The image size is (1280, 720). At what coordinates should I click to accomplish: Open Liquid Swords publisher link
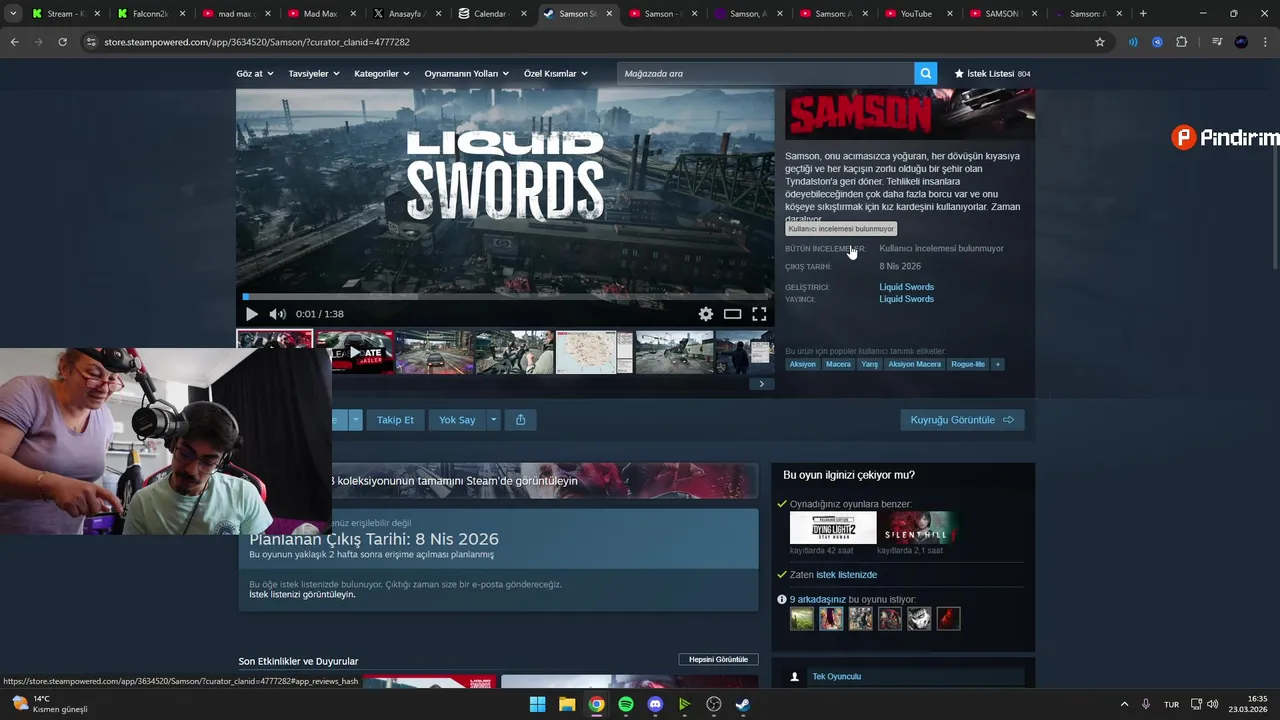click(x=906, y=299)
